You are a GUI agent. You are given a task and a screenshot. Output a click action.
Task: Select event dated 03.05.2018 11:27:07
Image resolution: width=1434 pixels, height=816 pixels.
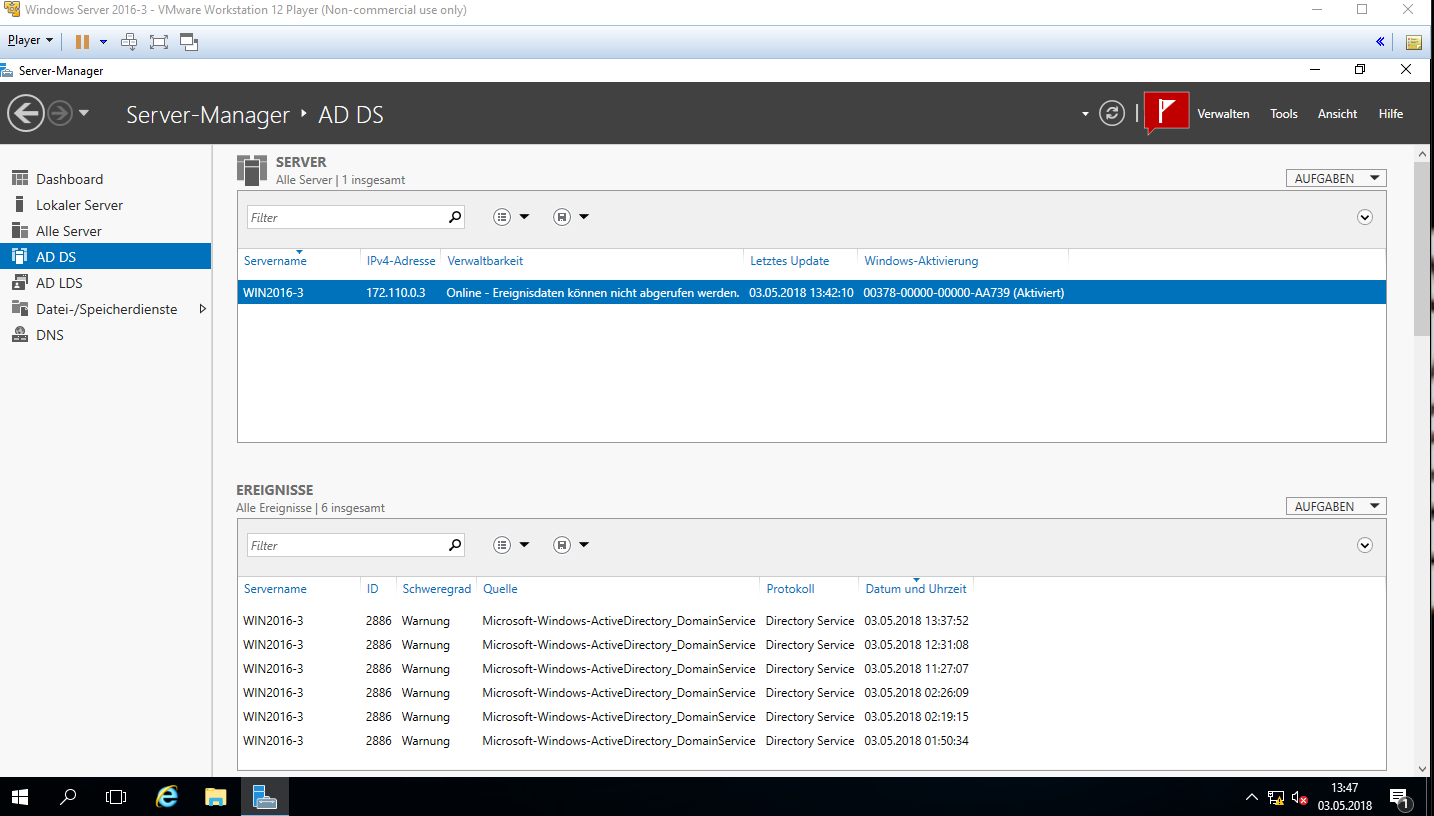click(811, 669)
